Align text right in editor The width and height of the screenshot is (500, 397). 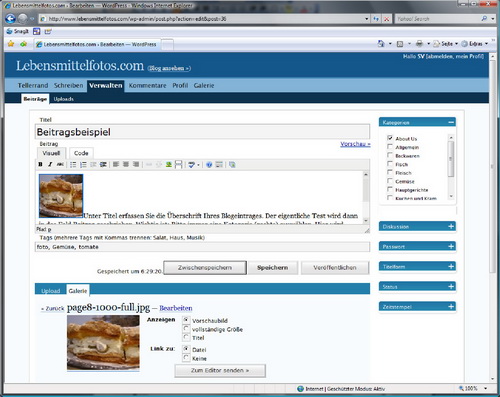136,164
